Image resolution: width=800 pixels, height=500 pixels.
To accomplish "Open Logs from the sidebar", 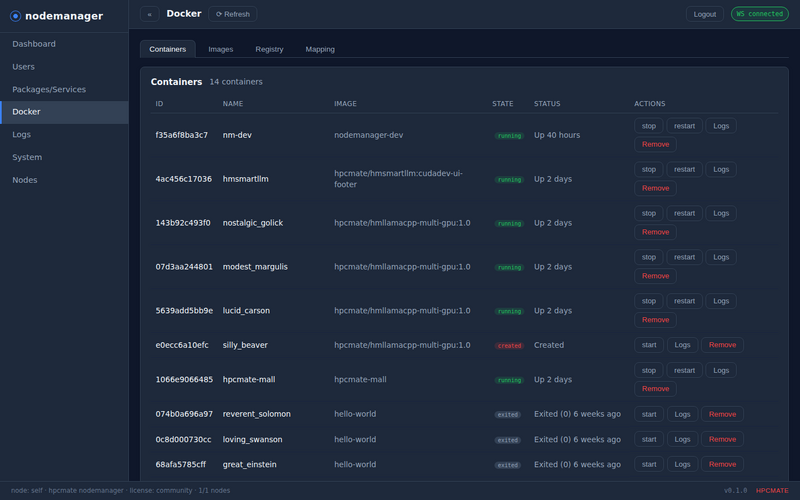I will [64, 135].
